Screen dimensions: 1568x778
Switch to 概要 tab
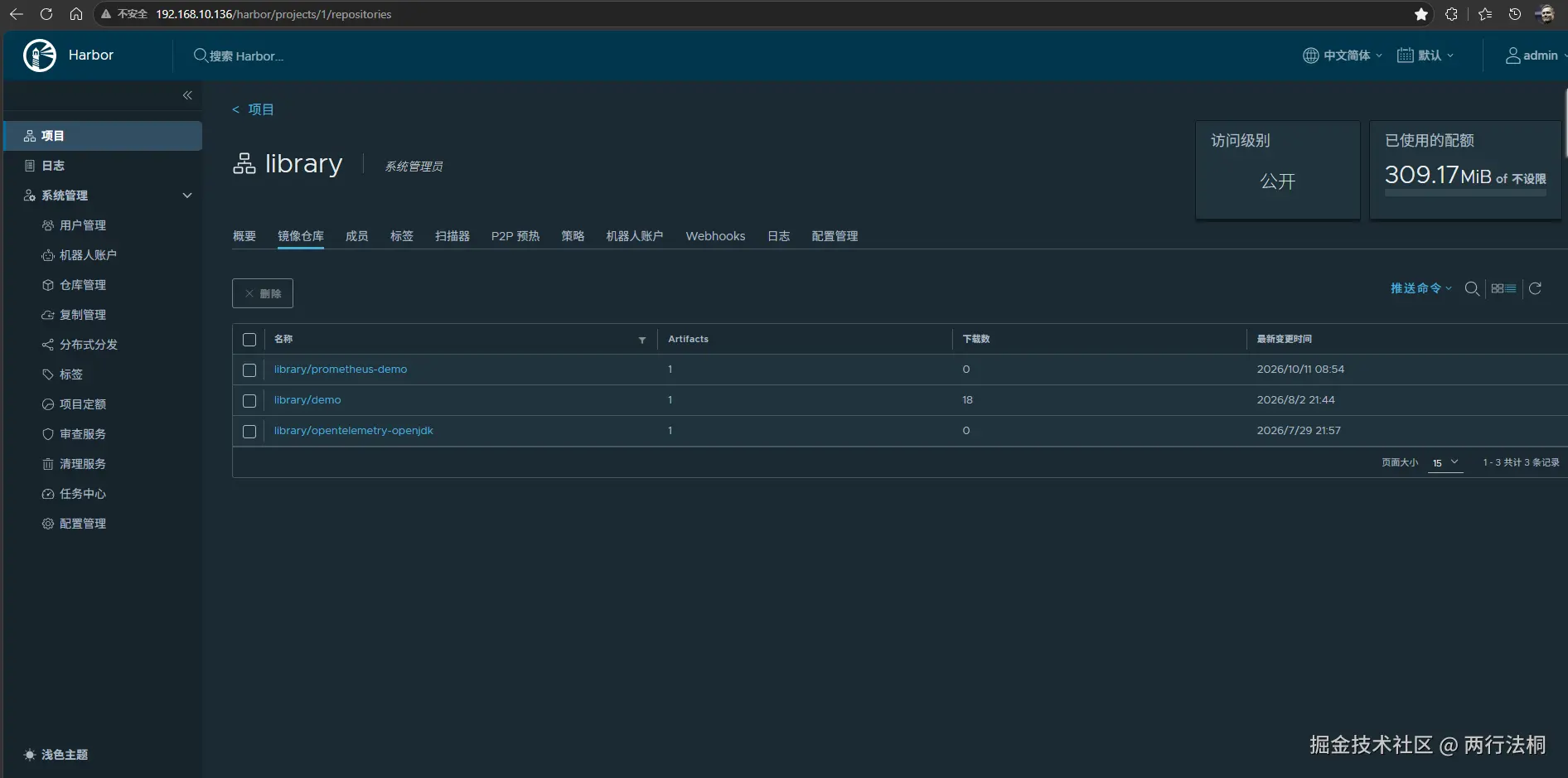pyautogui.click(x=244, y=236)
